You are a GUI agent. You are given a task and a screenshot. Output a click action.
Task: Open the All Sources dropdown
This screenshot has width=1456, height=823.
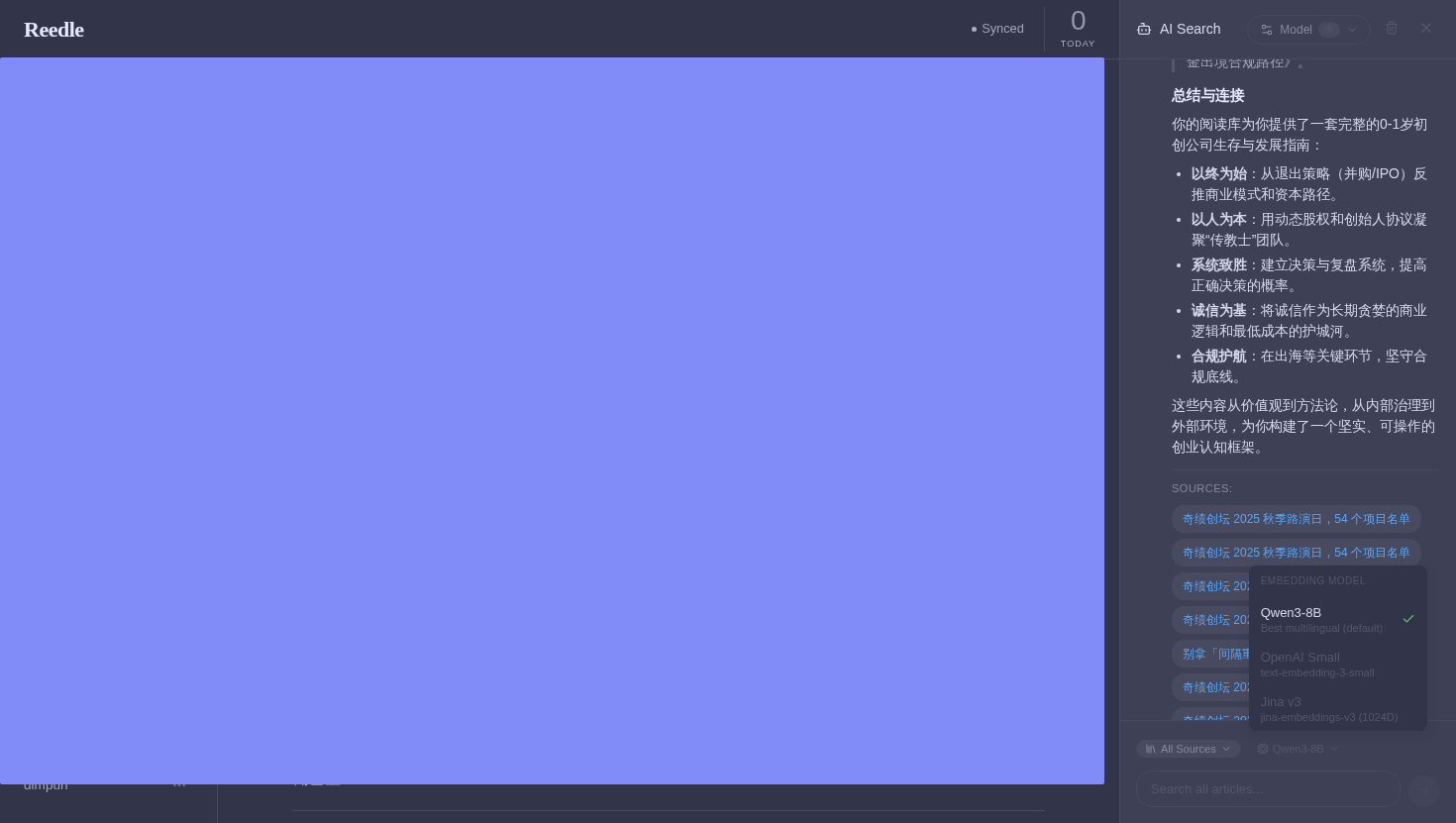(x=1189, y=749)
